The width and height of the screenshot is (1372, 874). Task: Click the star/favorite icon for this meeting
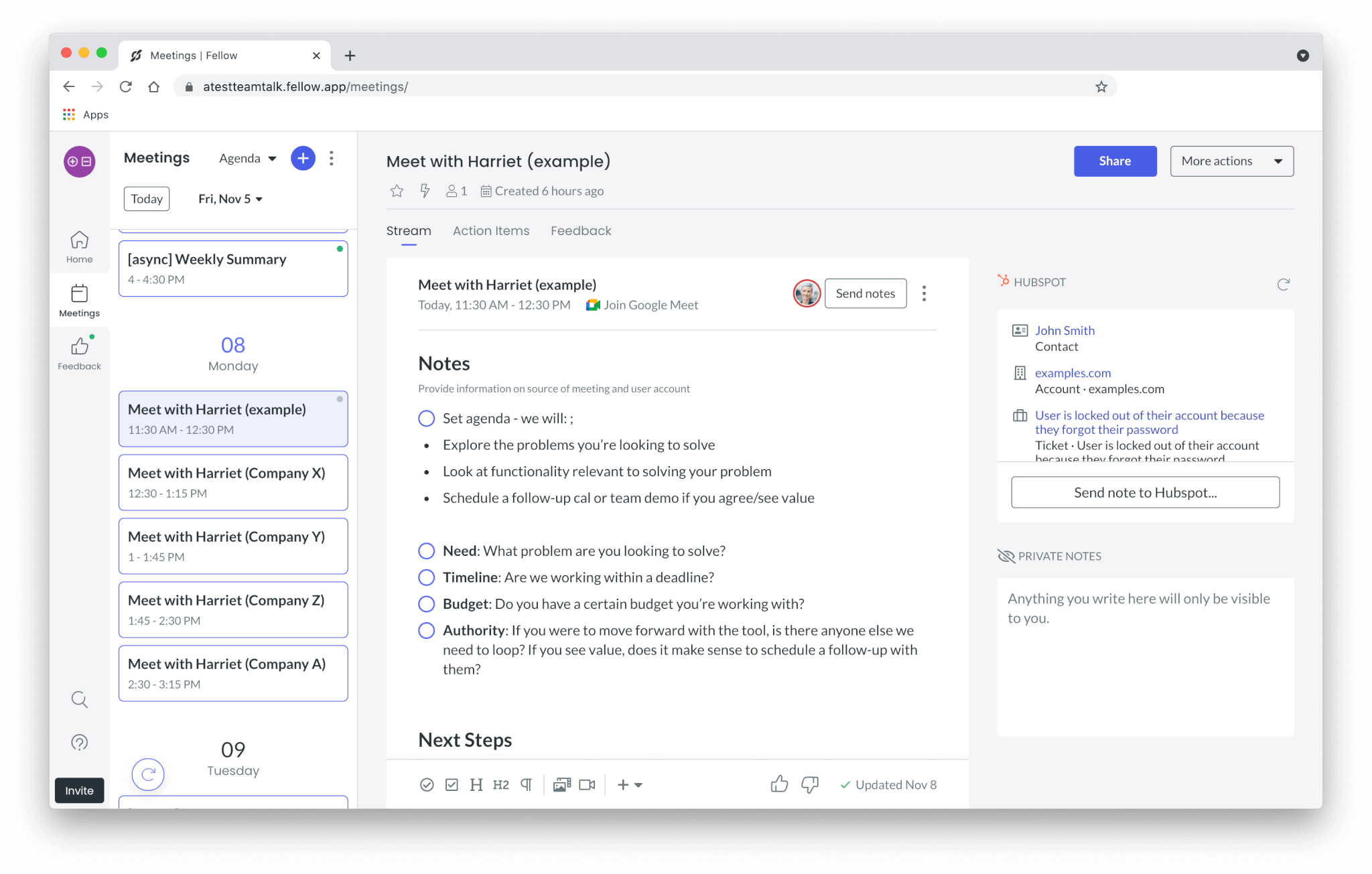(x=397, y=191)
